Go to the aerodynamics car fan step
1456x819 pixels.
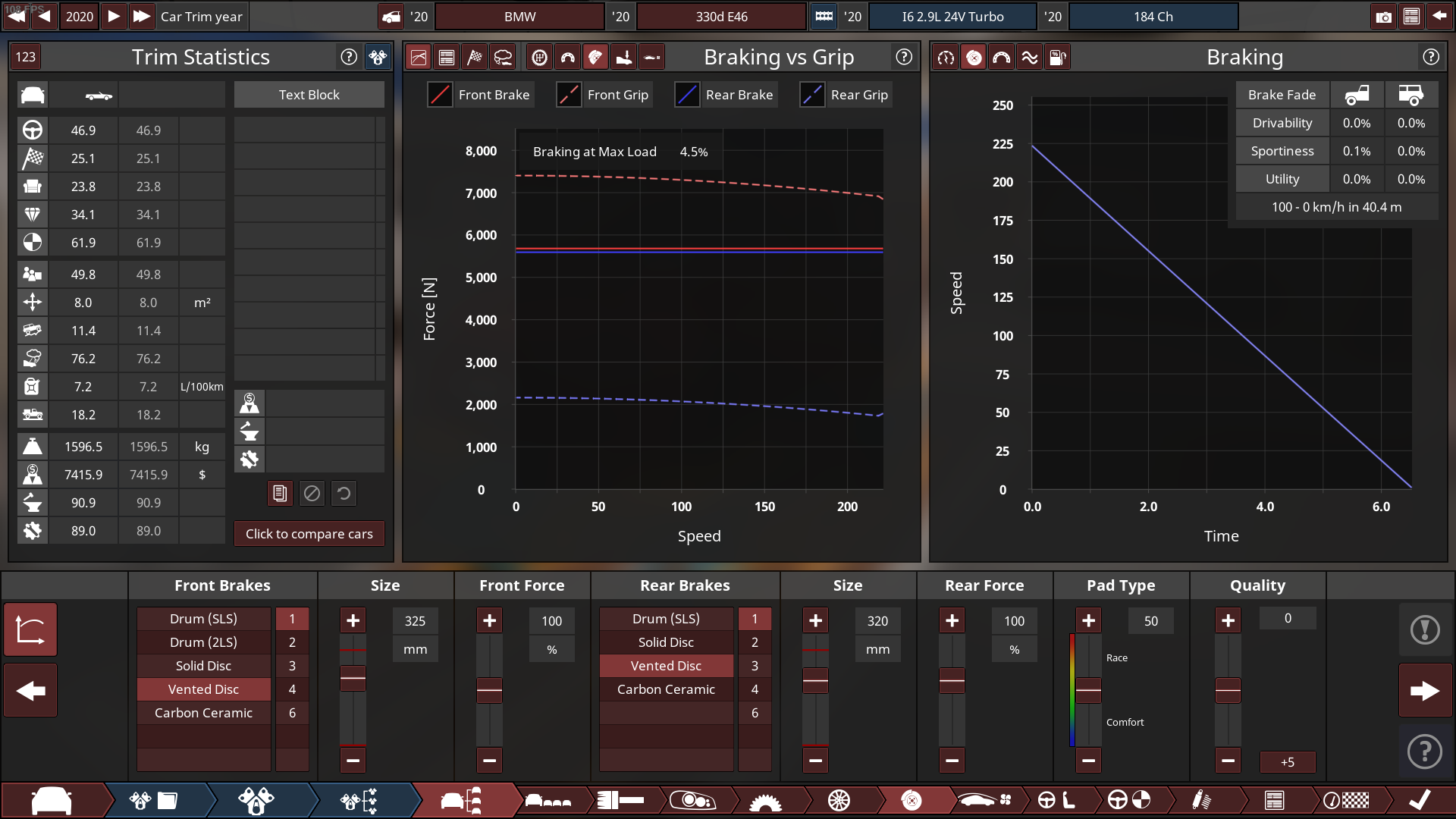tap(984, 800)
